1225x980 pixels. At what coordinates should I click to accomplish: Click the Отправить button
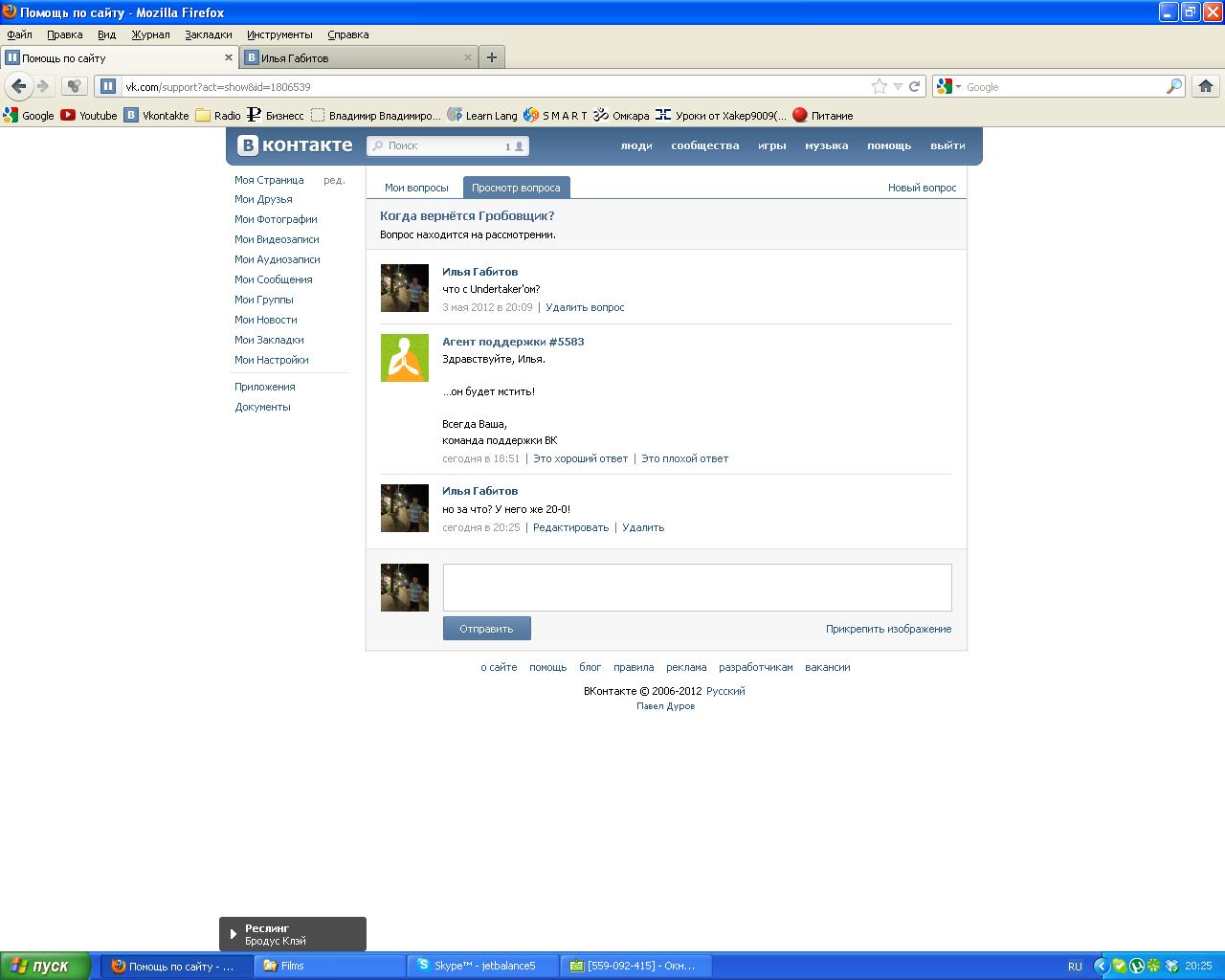(x=486, y=629)
